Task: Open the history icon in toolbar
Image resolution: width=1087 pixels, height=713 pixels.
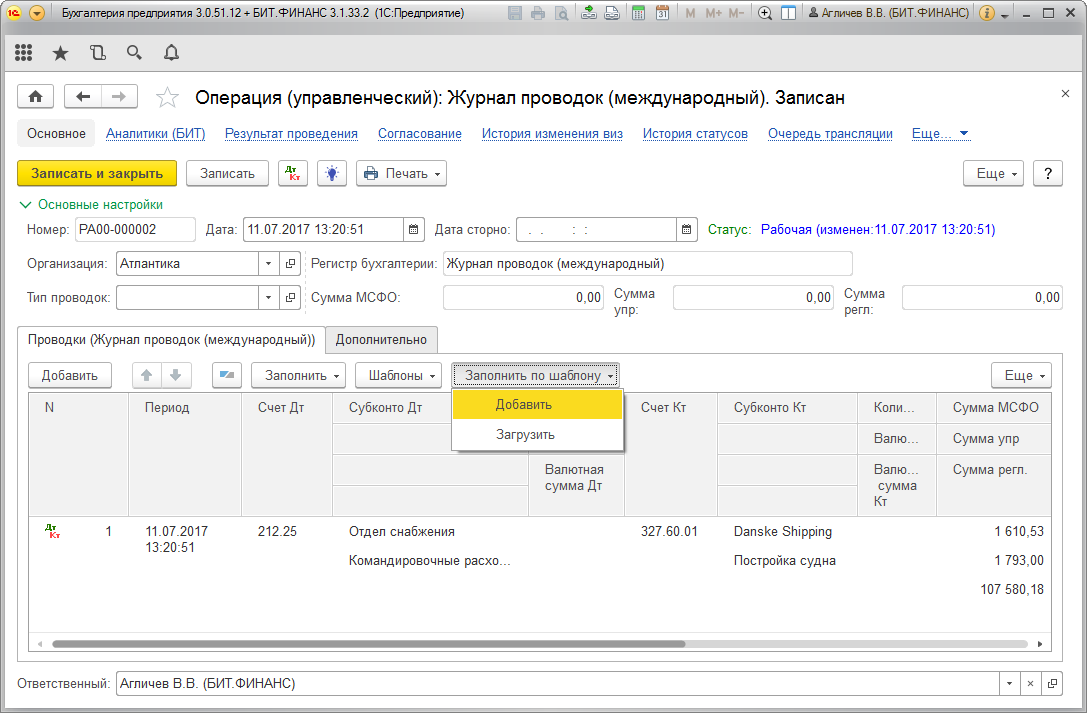Action: pyautogui.click(x=97, y=53)
